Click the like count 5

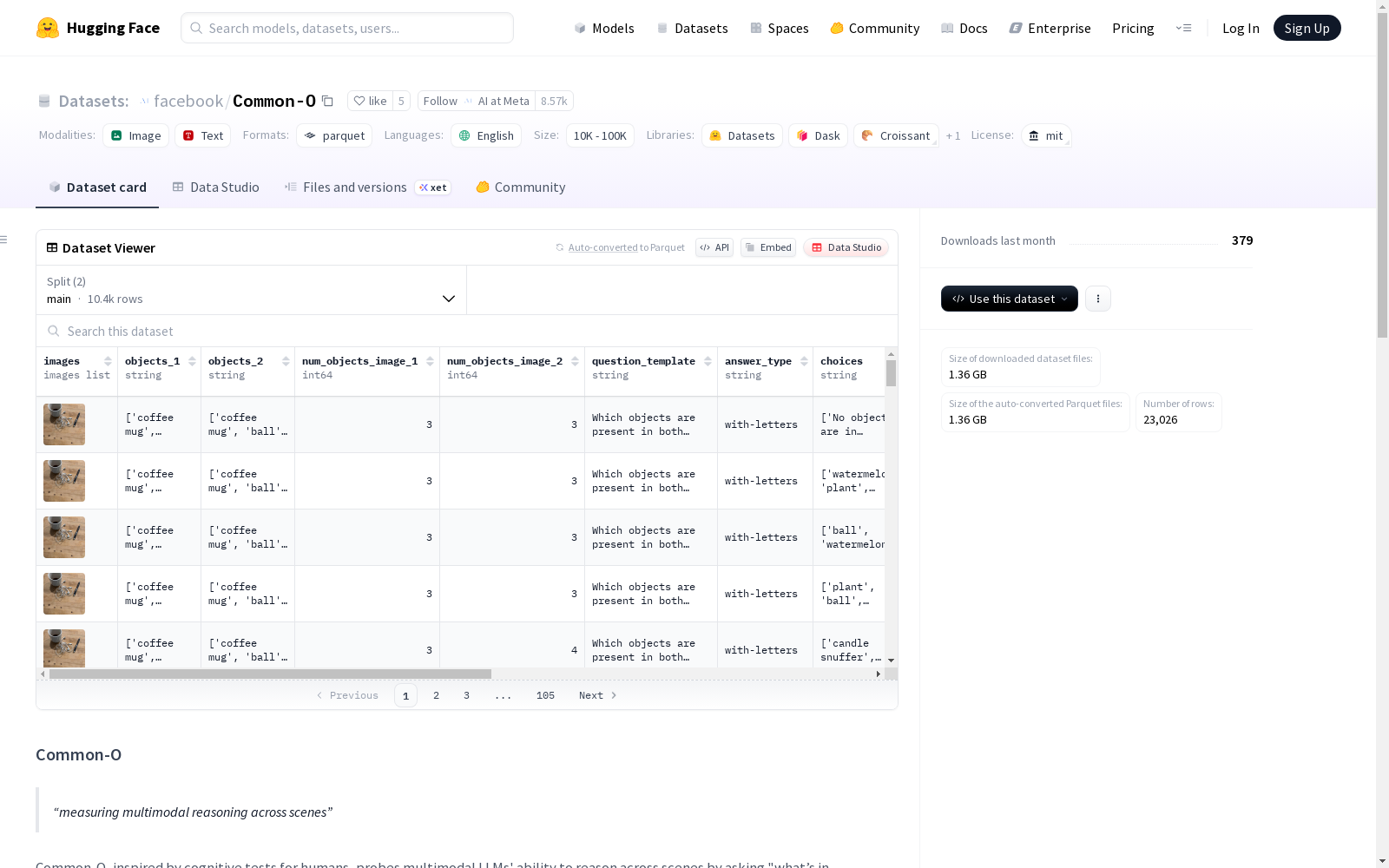(x=401, y=101)
